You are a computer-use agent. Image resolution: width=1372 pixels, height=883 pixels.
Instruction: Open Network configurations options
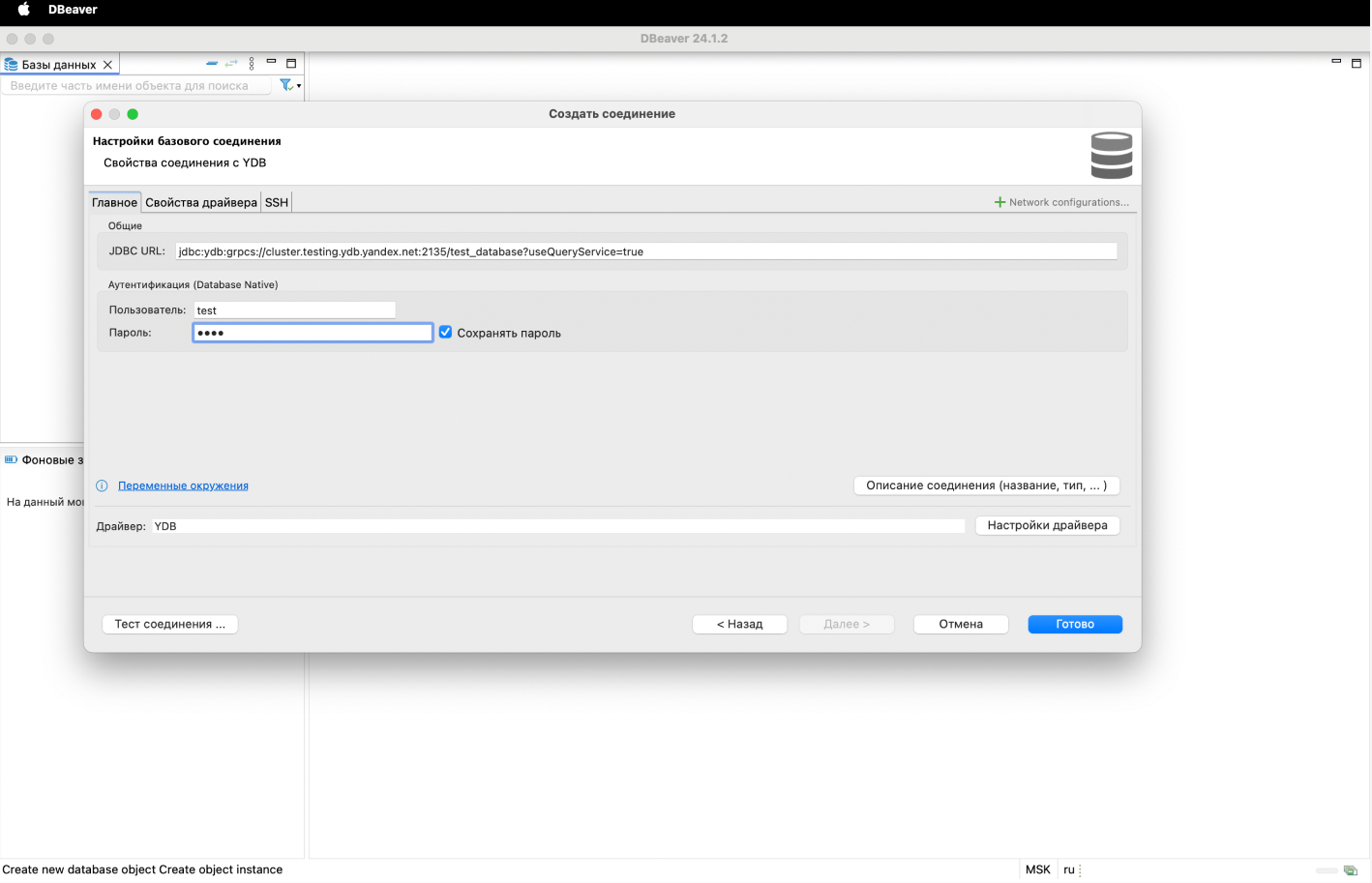pos(1061,202)
